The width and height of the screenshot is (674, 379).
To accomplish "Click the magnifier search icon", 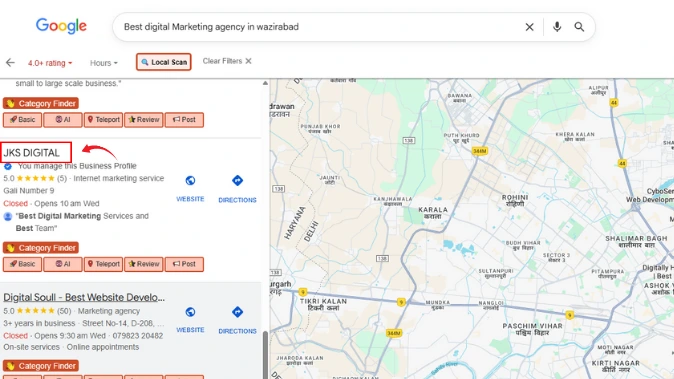I will tap(579, 27).
